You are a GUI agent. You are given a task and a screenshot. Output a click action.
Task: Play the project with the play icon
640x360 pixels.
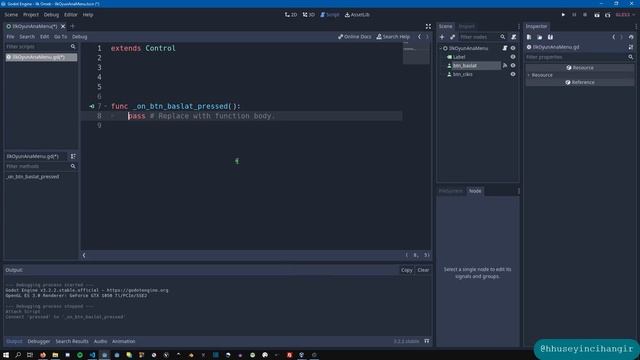point(563,15)
